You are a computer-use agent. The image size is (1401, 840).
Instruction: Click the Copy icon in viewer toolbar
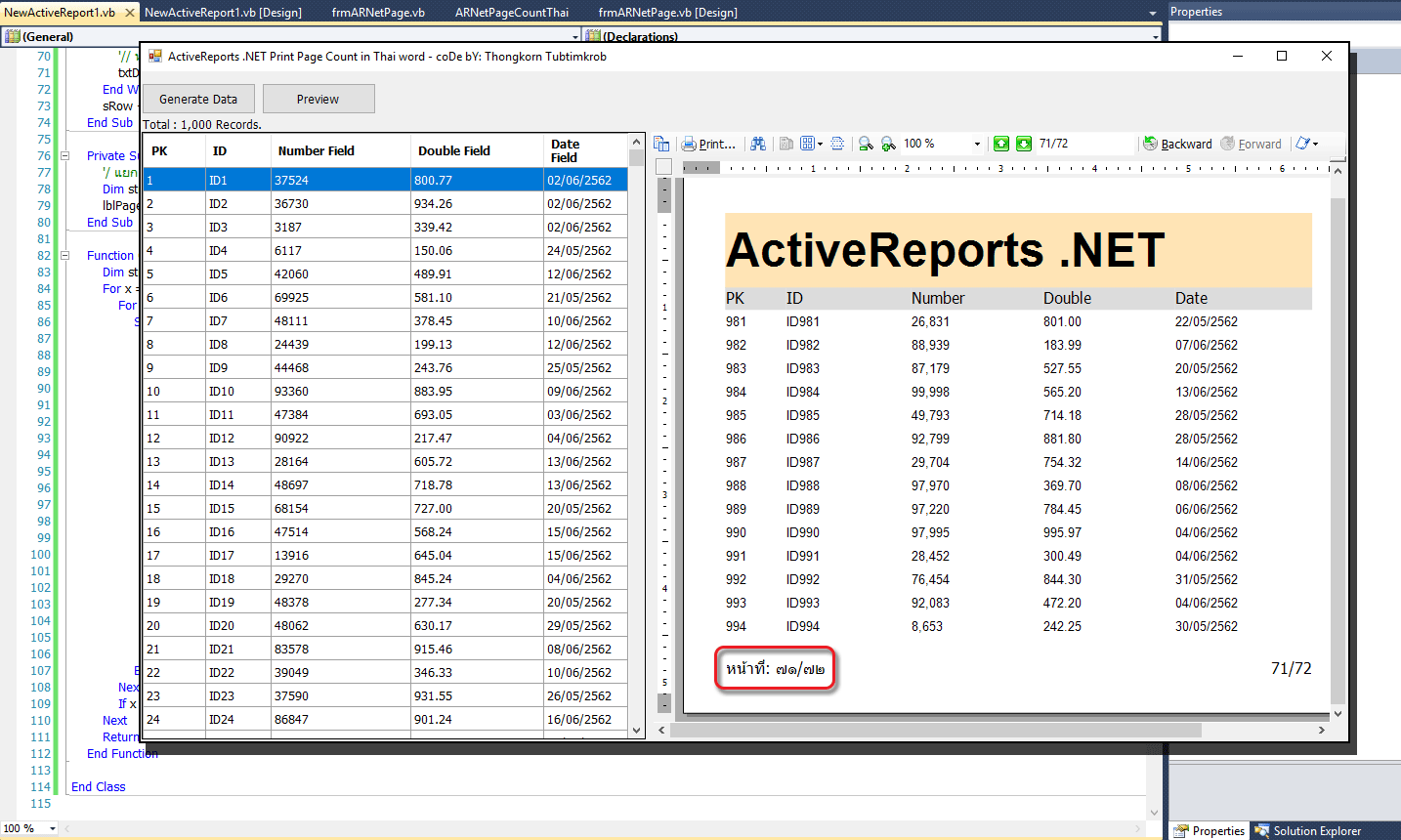tap(785, 144)
